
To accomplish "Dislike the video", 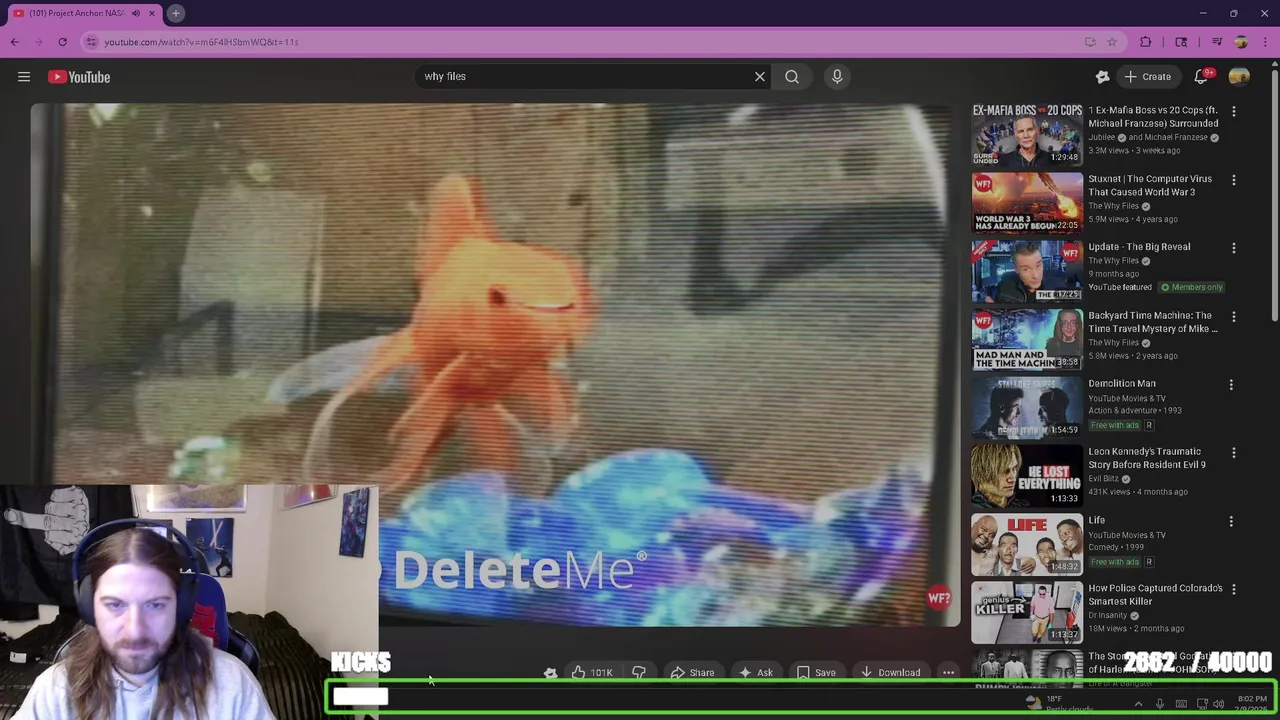I will (639, 673).
